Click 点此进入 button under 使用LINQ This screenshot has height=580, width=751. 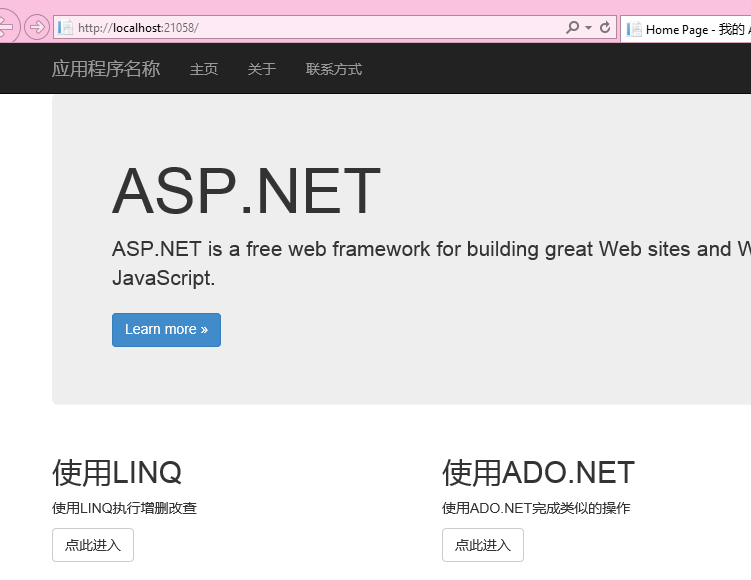[93, 545]
